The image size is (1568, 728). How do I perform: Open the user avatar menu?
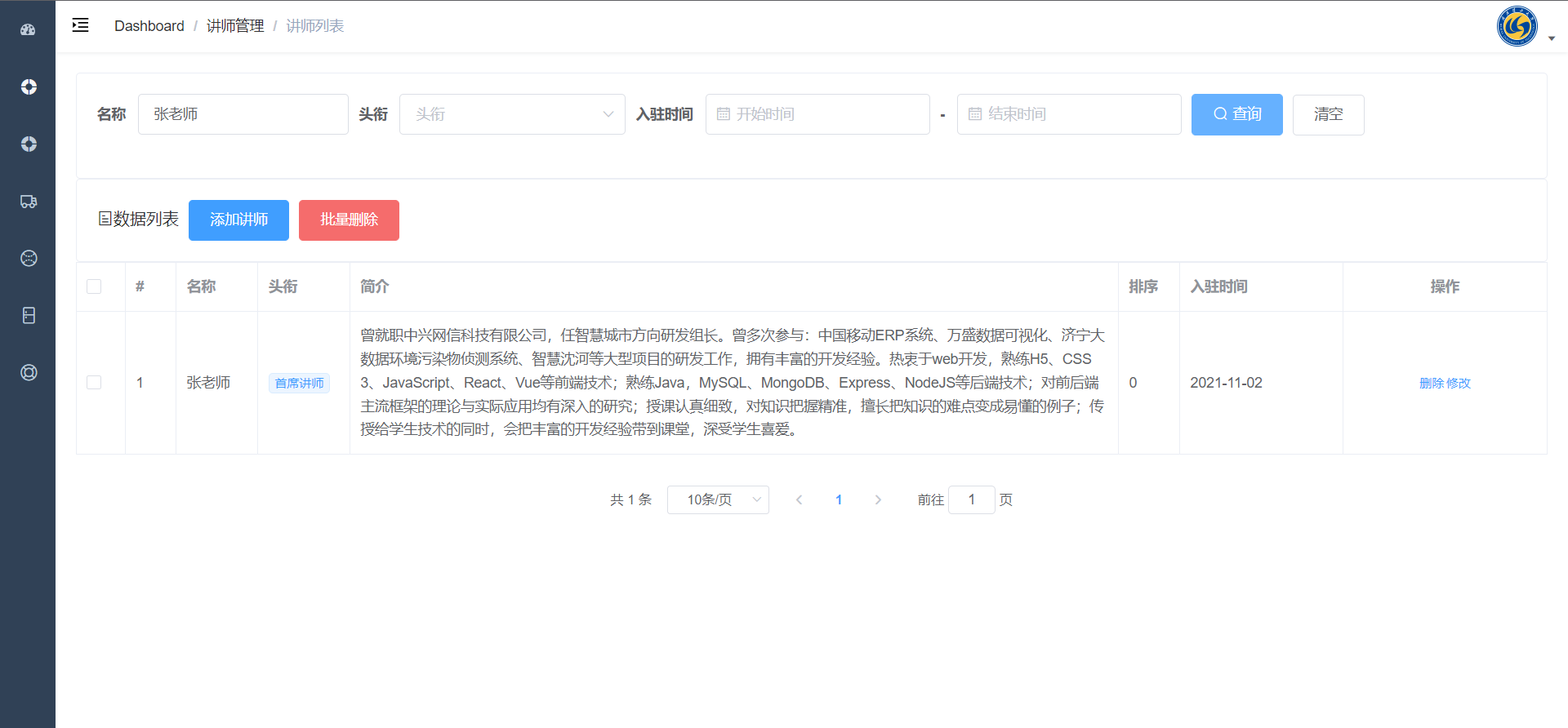[x=1517, y=26]
